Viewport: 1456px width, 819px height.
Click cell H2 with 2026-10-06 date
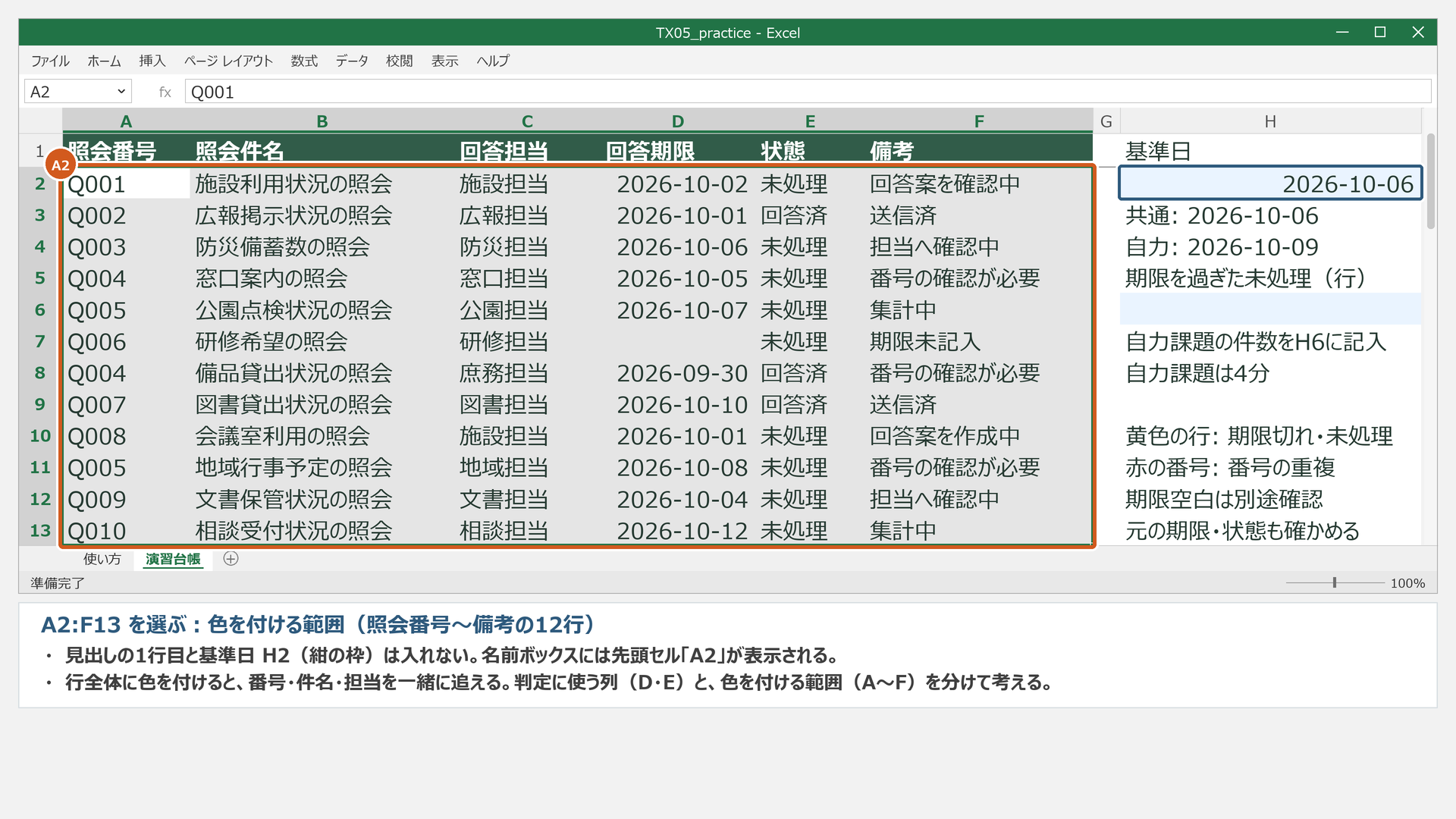tap(1270, 184)
